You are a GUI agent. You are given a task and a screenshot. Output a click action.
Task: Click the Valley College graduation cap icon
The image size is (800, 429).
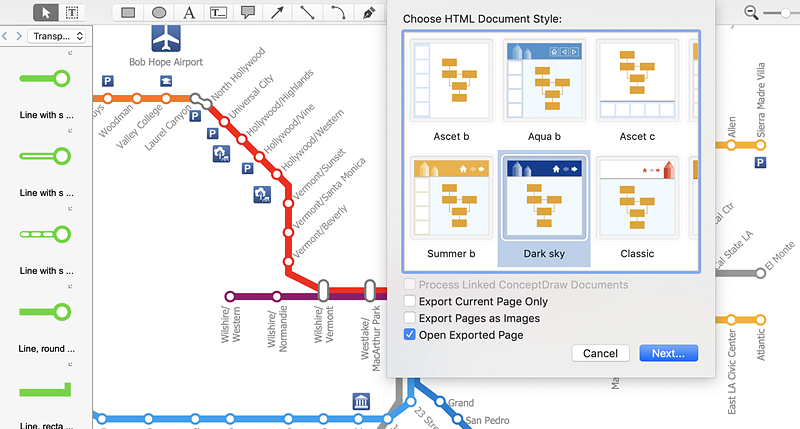pyautogui.click(x=166, y=81)
